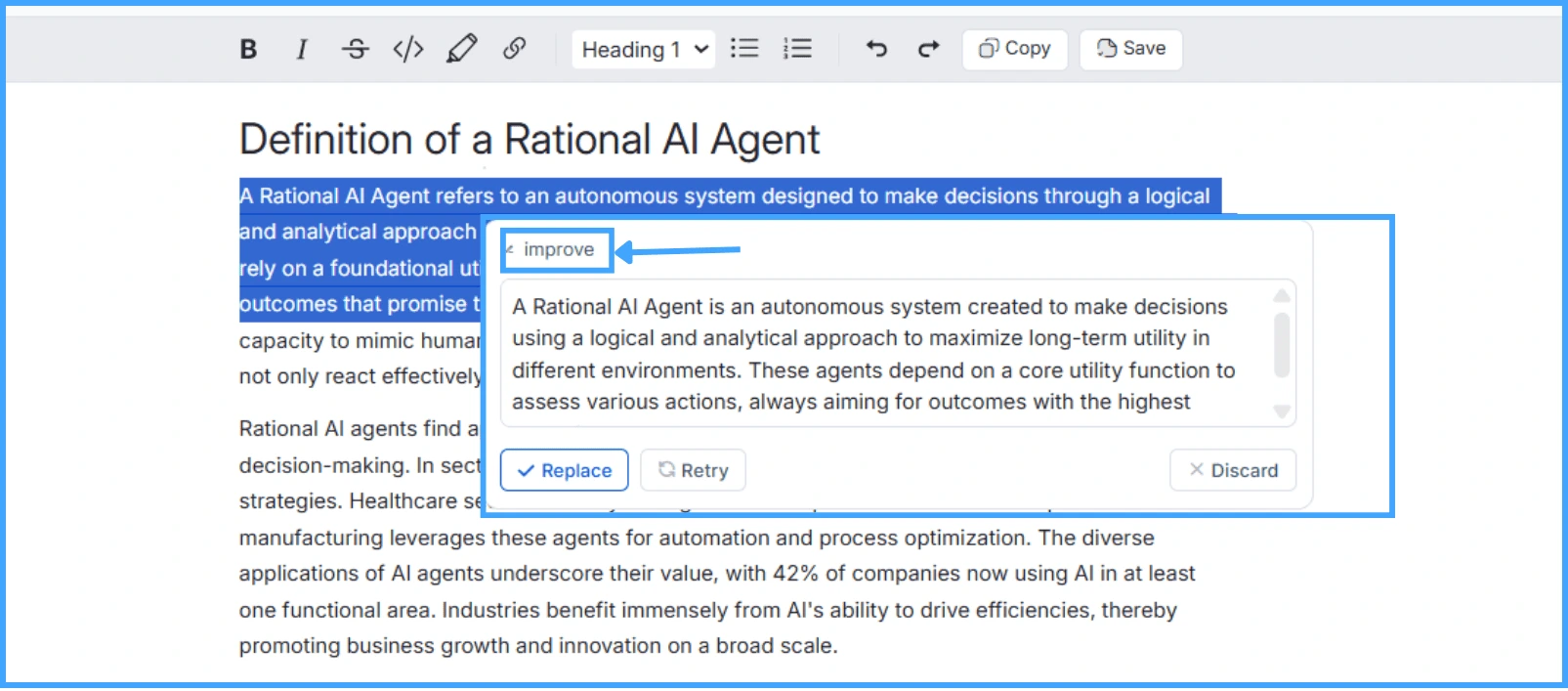Apply inline code formatting
The image size is (1568, 691).
pyautogui.click(x=408, y=49)
